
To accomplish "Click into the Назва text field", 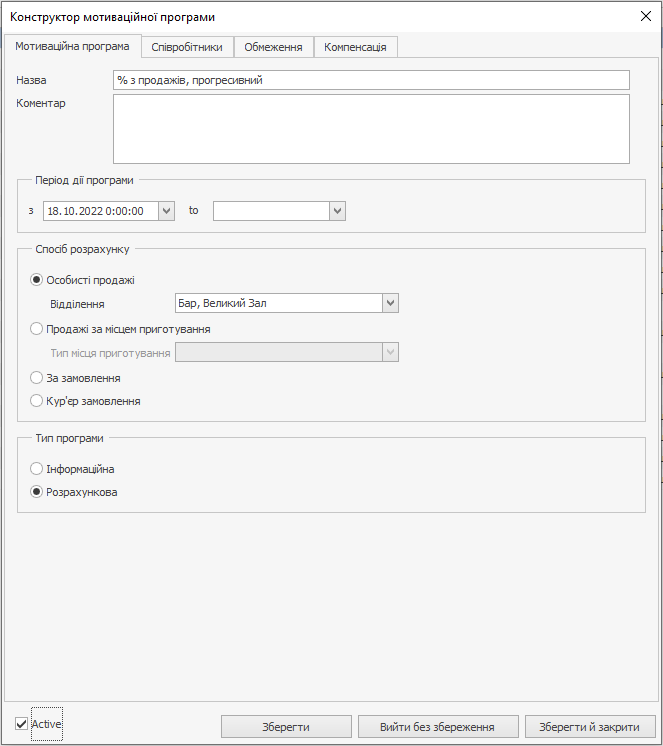I will pos(371,80).
